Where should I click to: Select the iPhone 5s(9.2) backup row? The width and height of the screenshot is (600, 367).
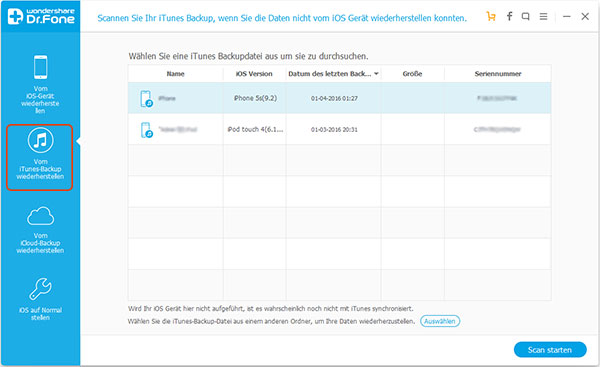(x=339, y=98)
